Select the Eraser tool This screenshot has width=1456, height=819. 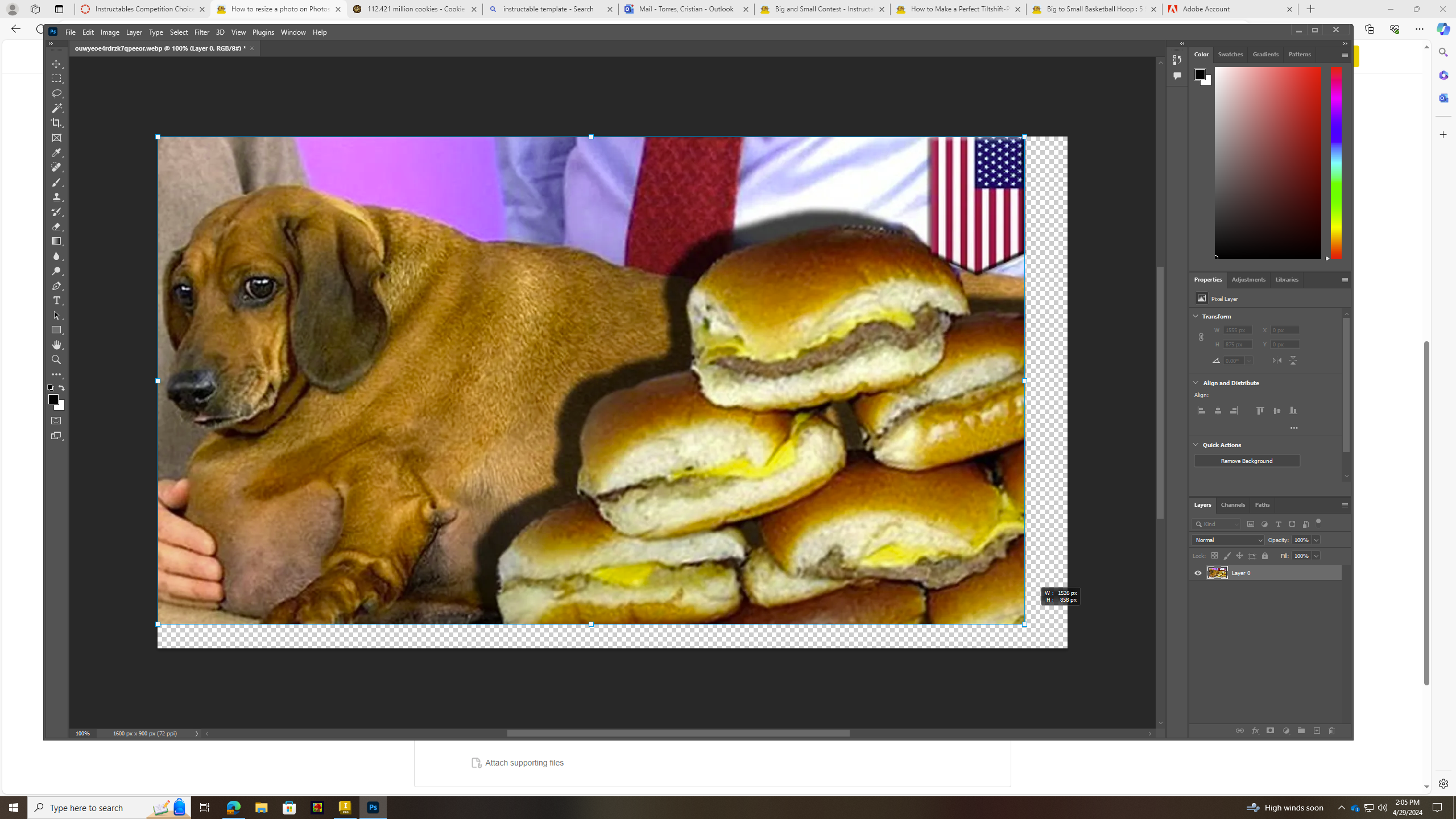(x=56, y=226)
